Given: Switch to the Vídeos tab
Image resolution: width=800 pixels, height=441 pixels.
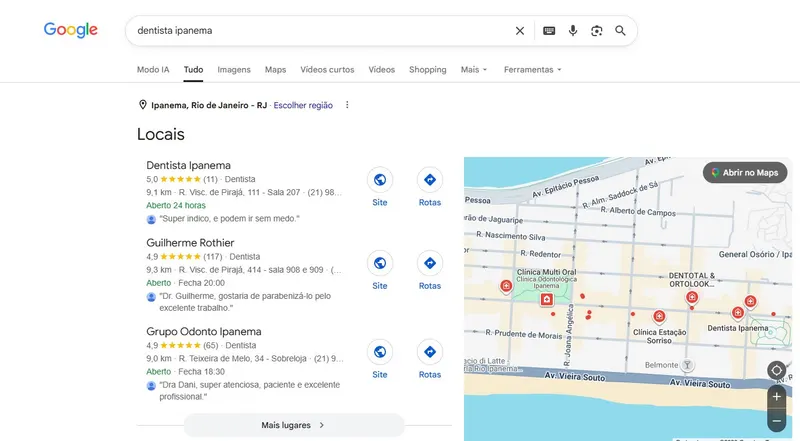Looking at the screenshot, I should coord(382,69).
